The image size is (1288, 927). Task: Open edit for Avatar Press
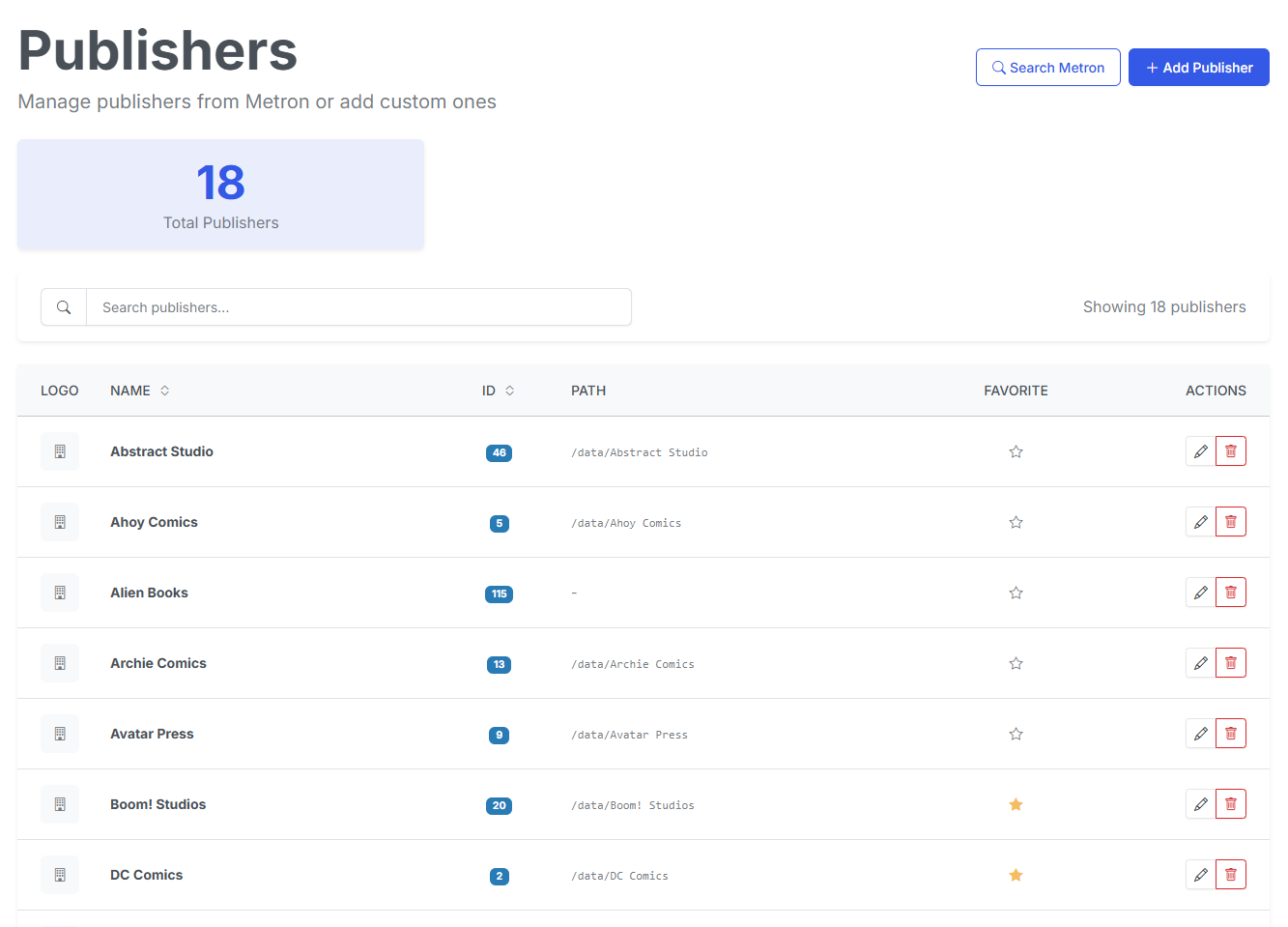tap(1200, 734)
